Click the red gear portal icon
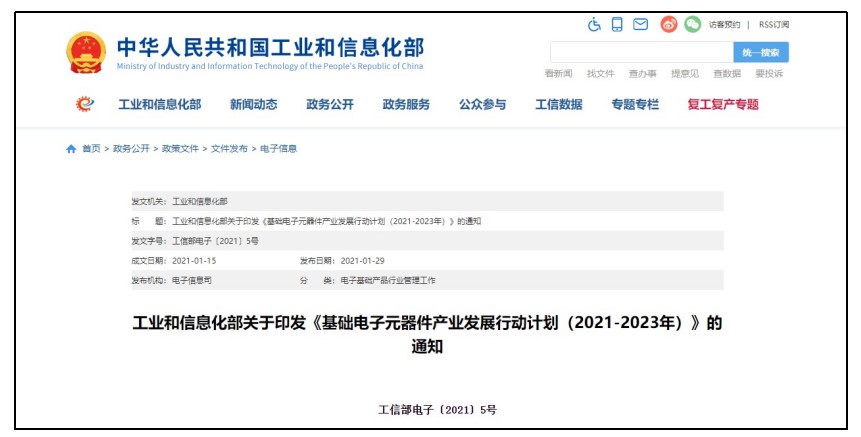This screenshot has height=437, width=861. pos(85,104)
